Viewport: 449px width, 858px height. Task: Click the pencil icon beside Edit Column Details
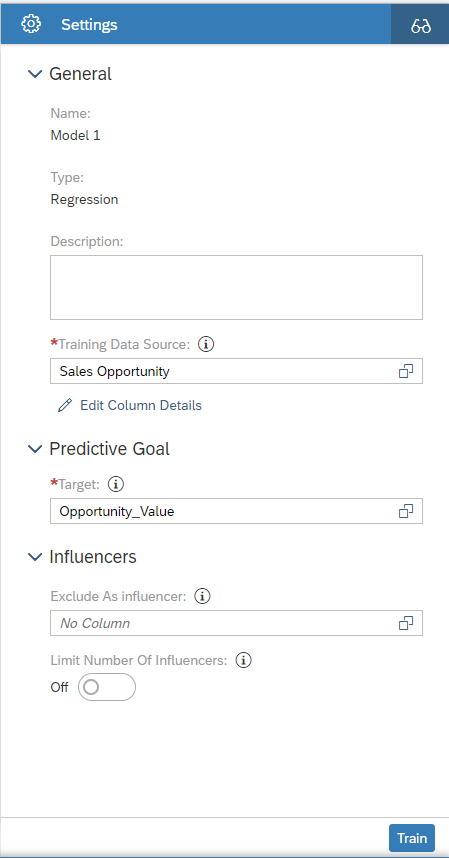point(65,405)
